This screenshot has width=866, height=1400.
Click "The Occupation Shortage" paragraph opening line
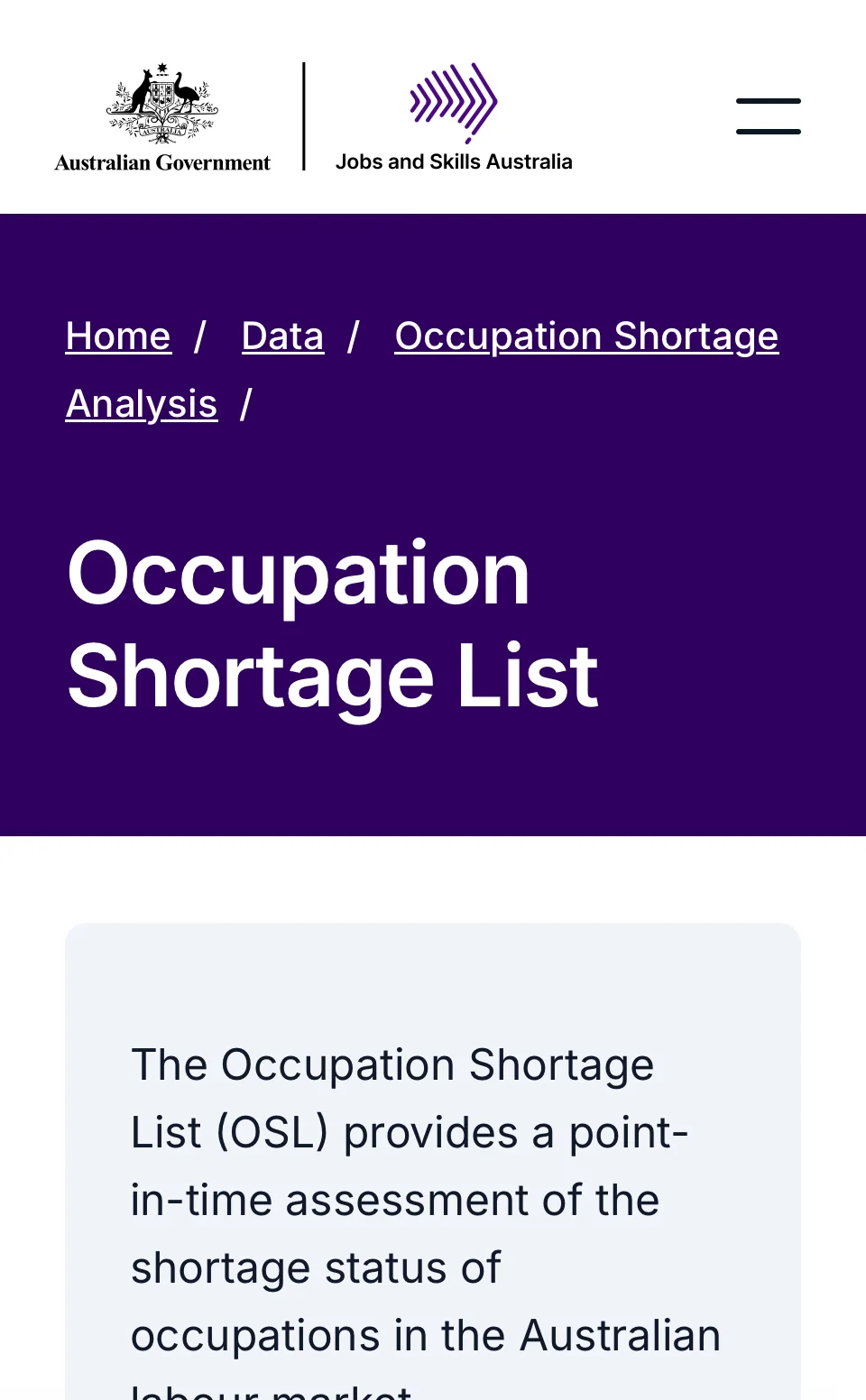pos(392,1065)
